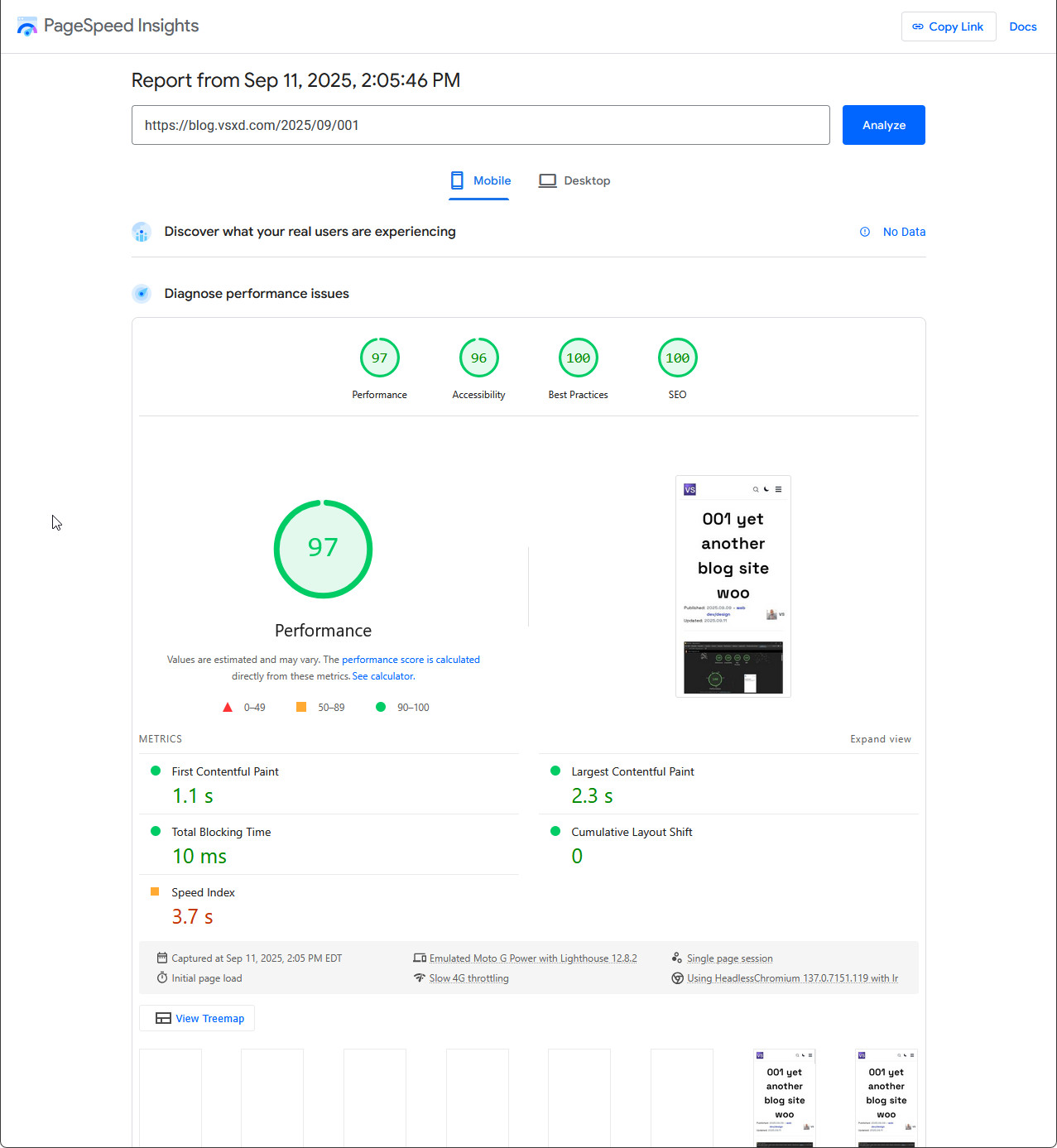
Task: Click the green dot beside Largest Contentful Paint
Action: (555, 771)
